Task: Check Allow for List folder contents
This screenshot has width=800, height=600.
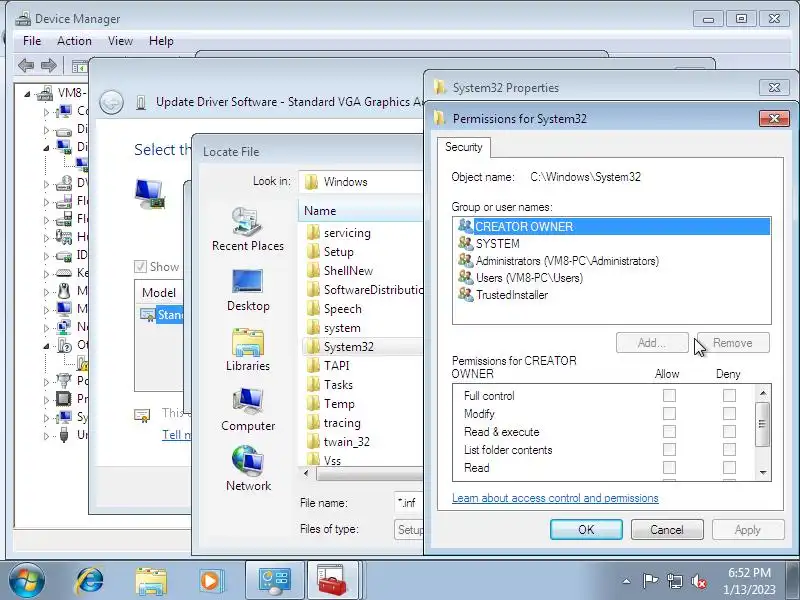Action: click(669, 449)
